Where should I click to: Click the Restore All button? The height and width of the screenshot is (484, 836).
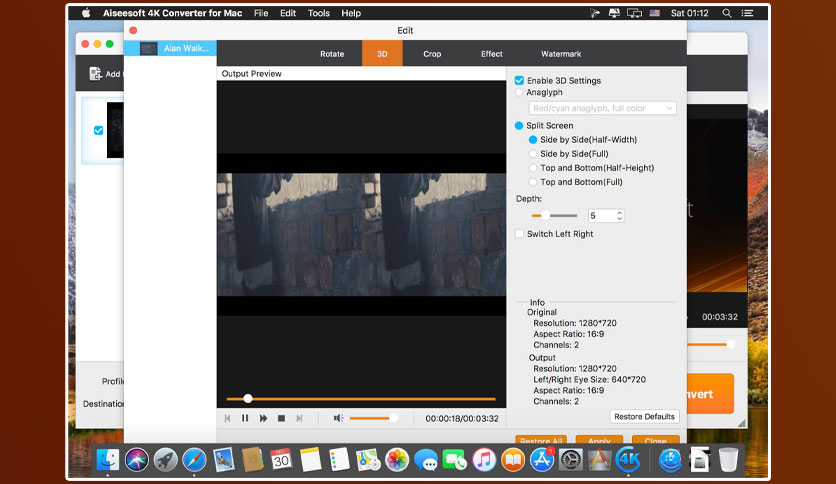(x=541, y=440)
